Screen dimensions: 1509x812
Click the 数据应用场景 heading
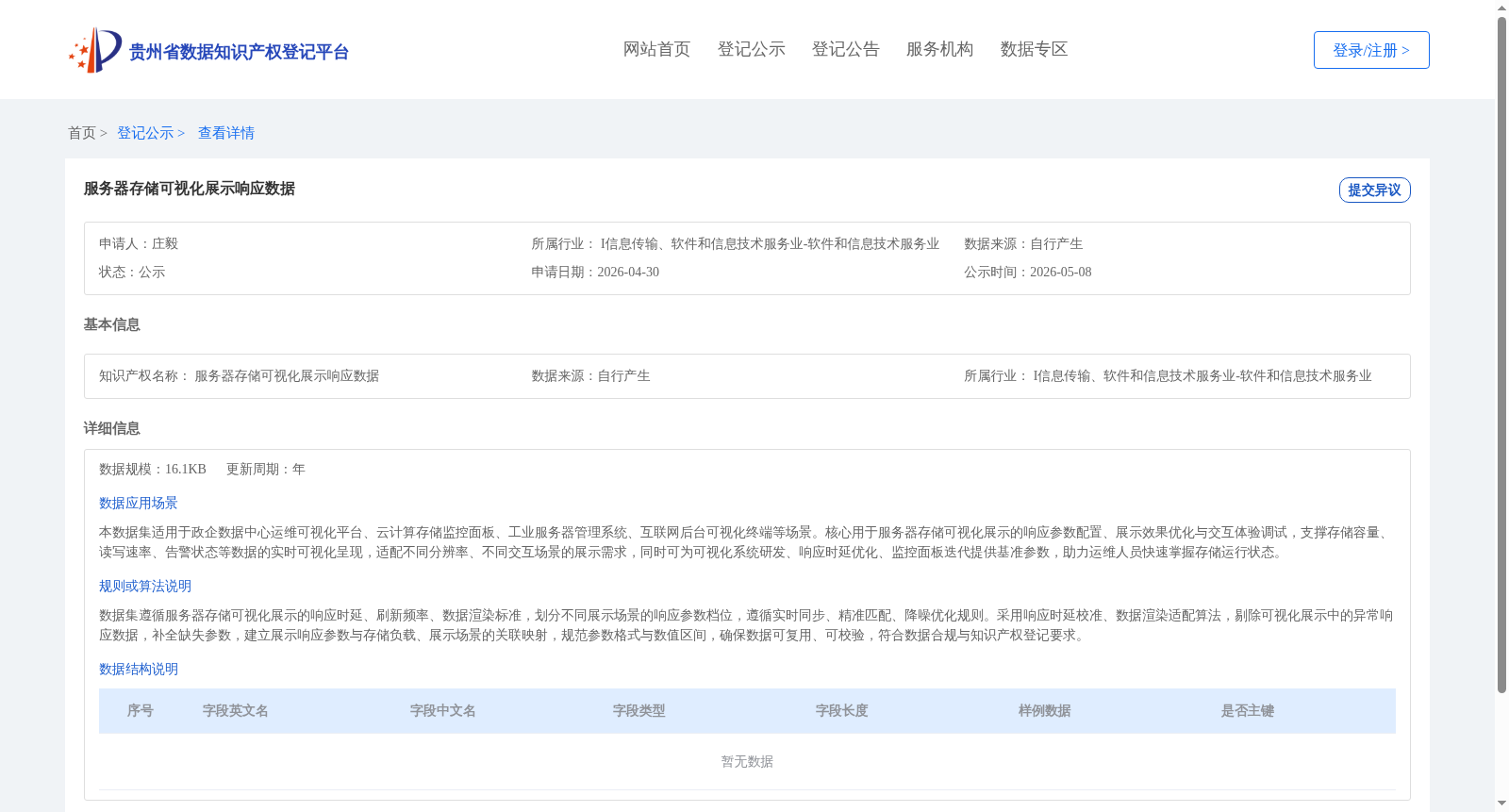(x=139, y=503)
